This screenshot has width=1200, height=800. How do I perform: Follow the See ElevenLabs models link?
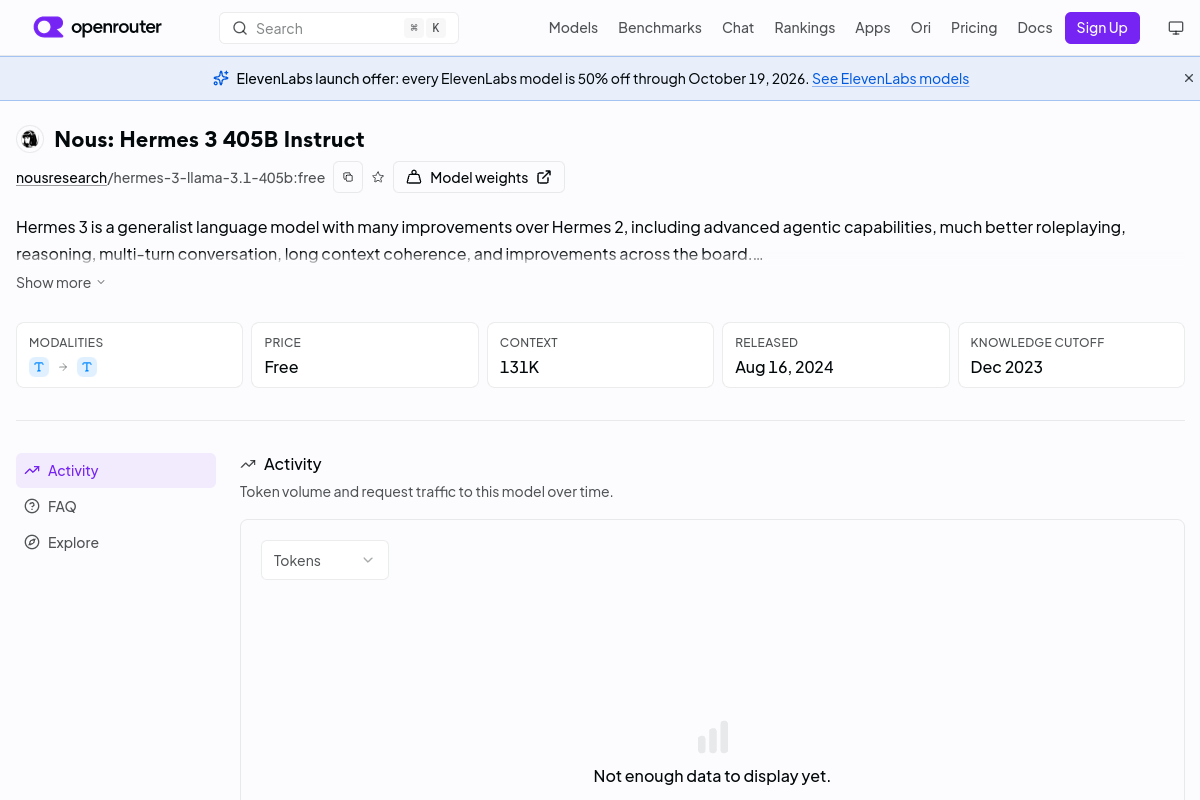pyautogui.click(x=890, y=79)
